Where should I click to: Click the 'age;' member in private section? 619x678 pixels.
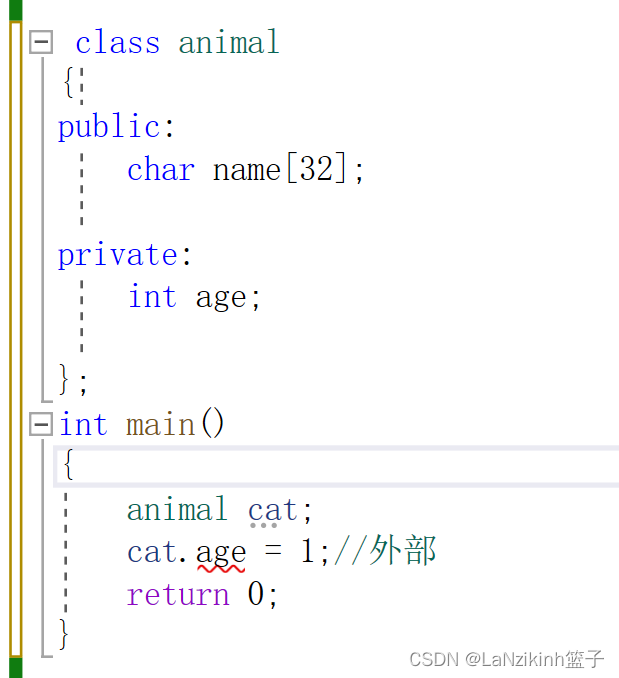(x=227, y=298)
